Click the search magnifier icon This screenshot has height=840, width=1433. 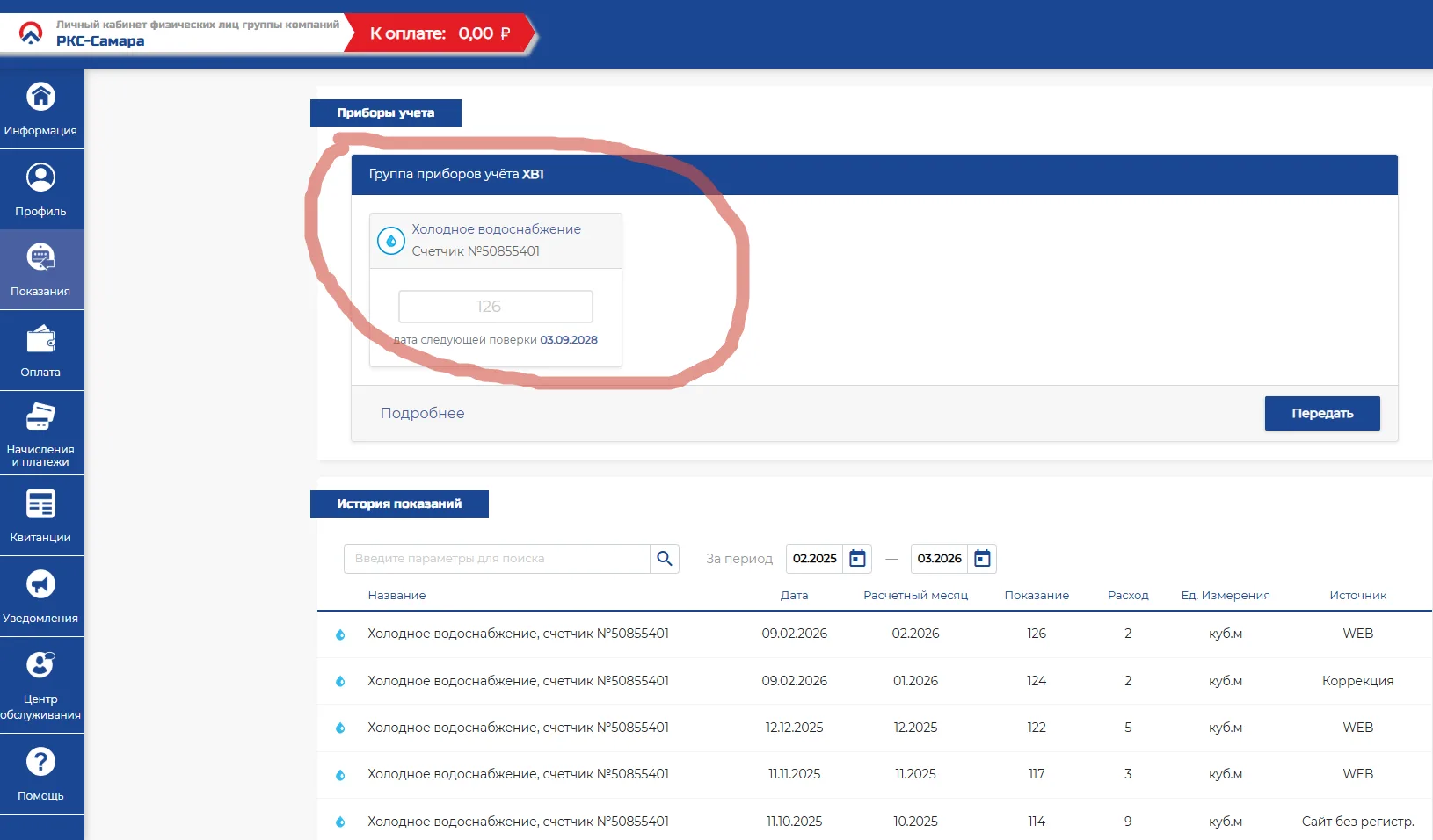coord(665,559)
